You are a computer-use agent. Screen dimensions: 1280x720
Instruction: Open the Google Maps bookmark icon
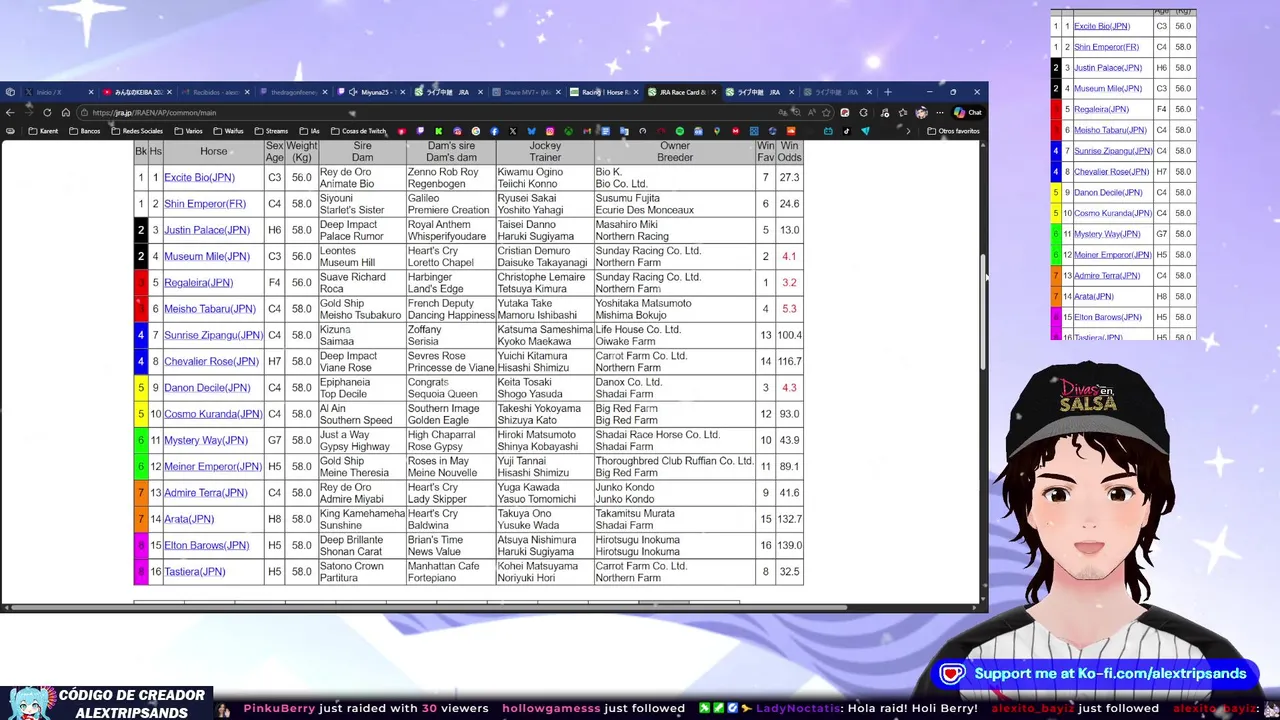[x=717, y=131]
